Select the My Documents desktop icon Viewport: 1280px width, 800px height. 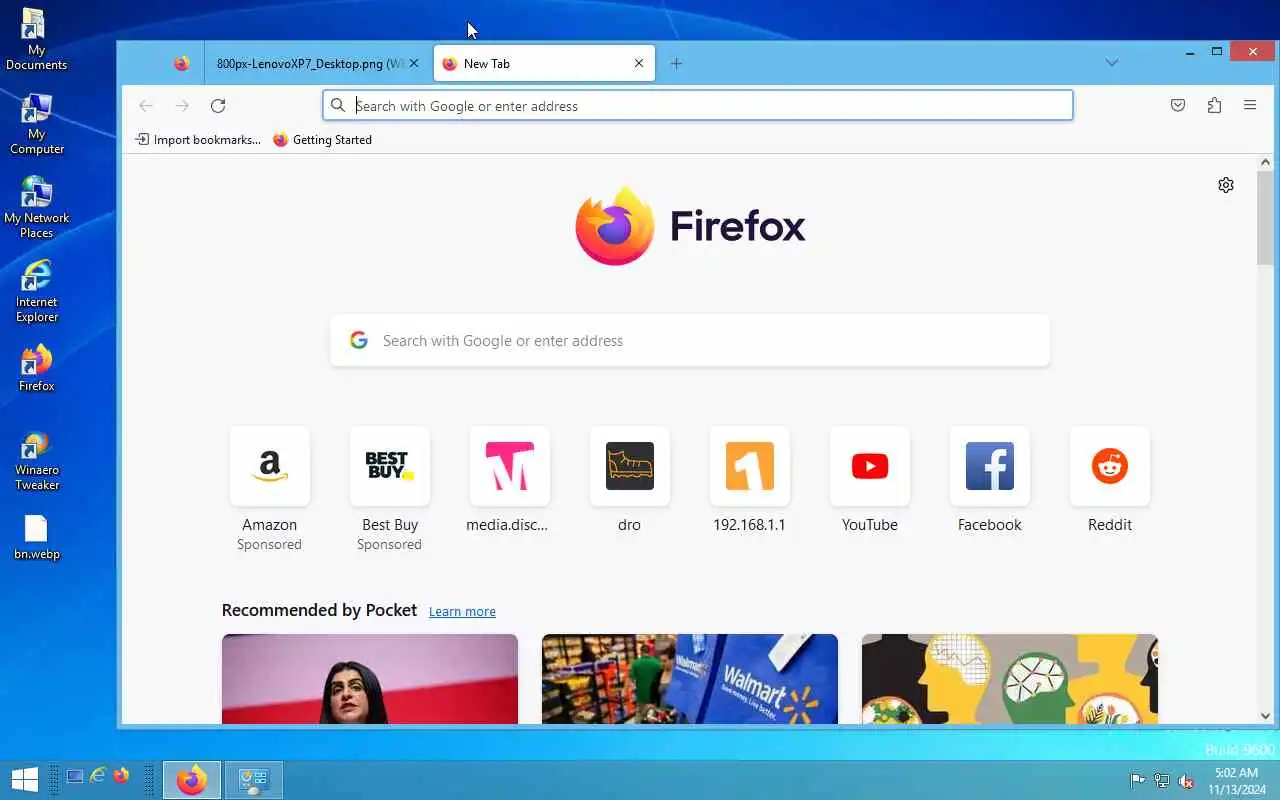37,40
